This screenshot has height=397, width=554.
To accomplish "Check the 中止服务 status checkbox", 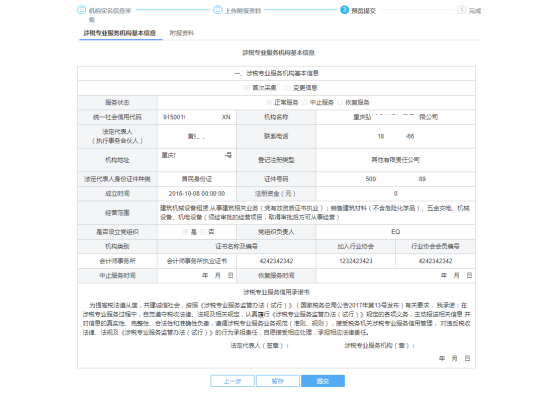I will pos(305,102).
